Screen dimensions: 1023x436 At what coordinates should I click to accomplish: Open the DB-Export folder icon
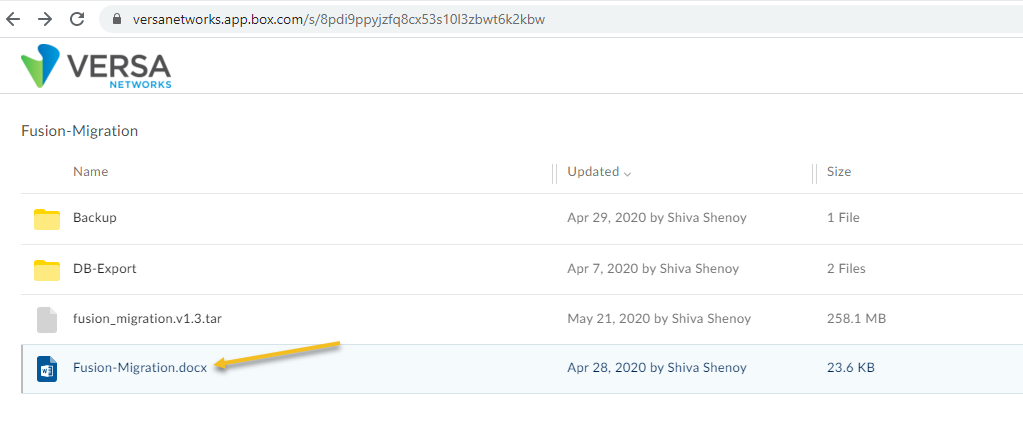(x=47, y=270)
